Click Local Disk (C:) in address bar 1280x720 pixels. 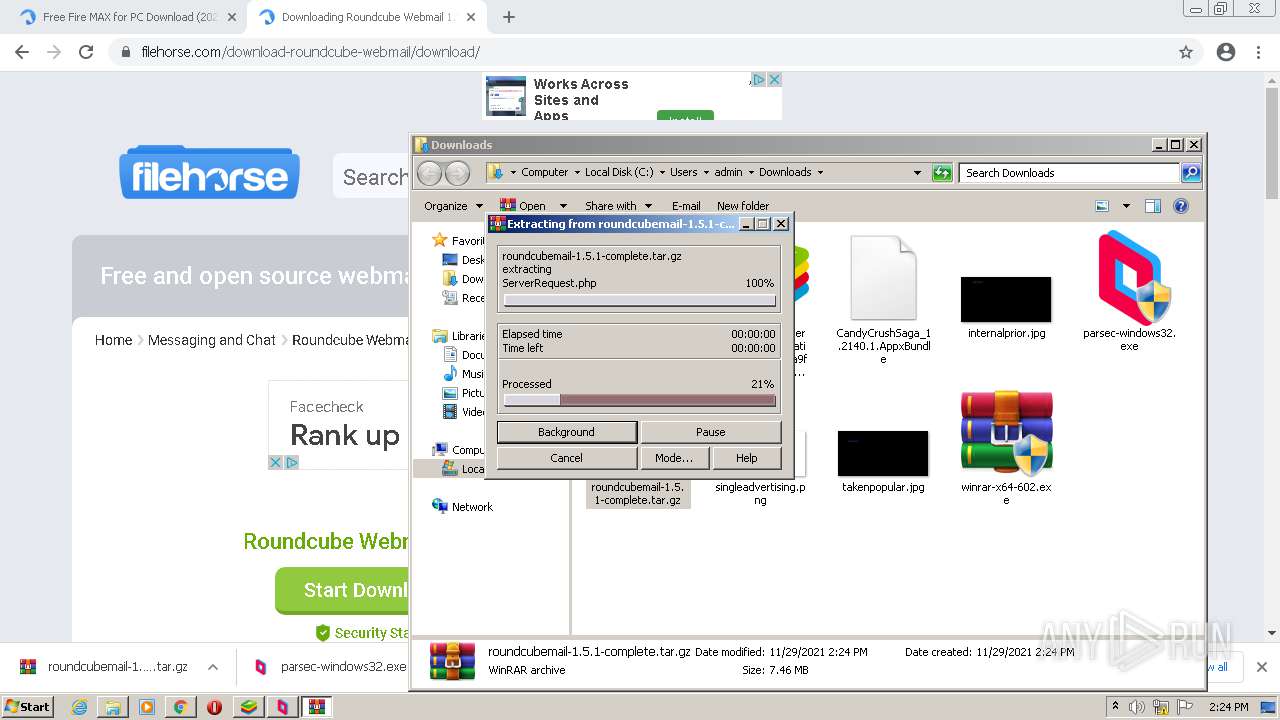click(x=619, y=172)
